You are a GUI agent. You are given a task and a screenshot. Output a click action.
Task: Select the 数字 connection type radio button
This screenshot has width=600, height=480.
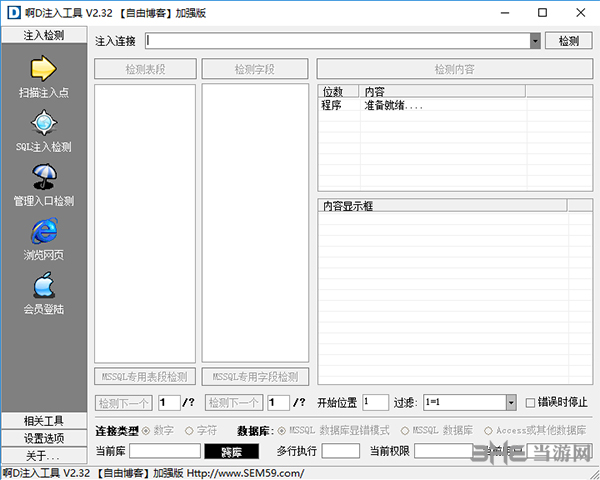(146, 431)
